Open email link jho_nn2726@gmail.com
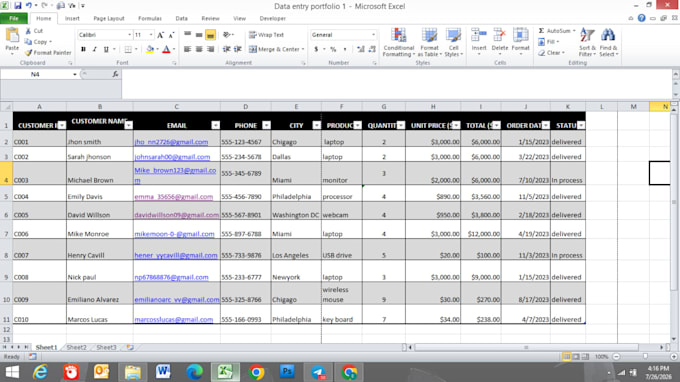This screenshot has height=382, width=680. click(171, 142)
